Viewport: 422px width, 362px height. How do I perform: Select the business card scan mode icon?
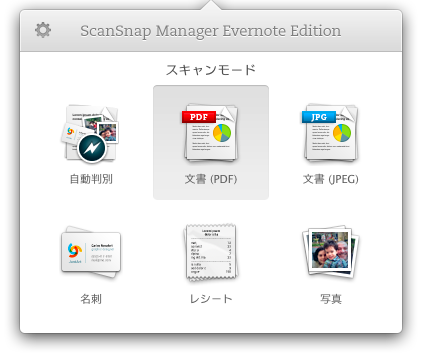91,252
